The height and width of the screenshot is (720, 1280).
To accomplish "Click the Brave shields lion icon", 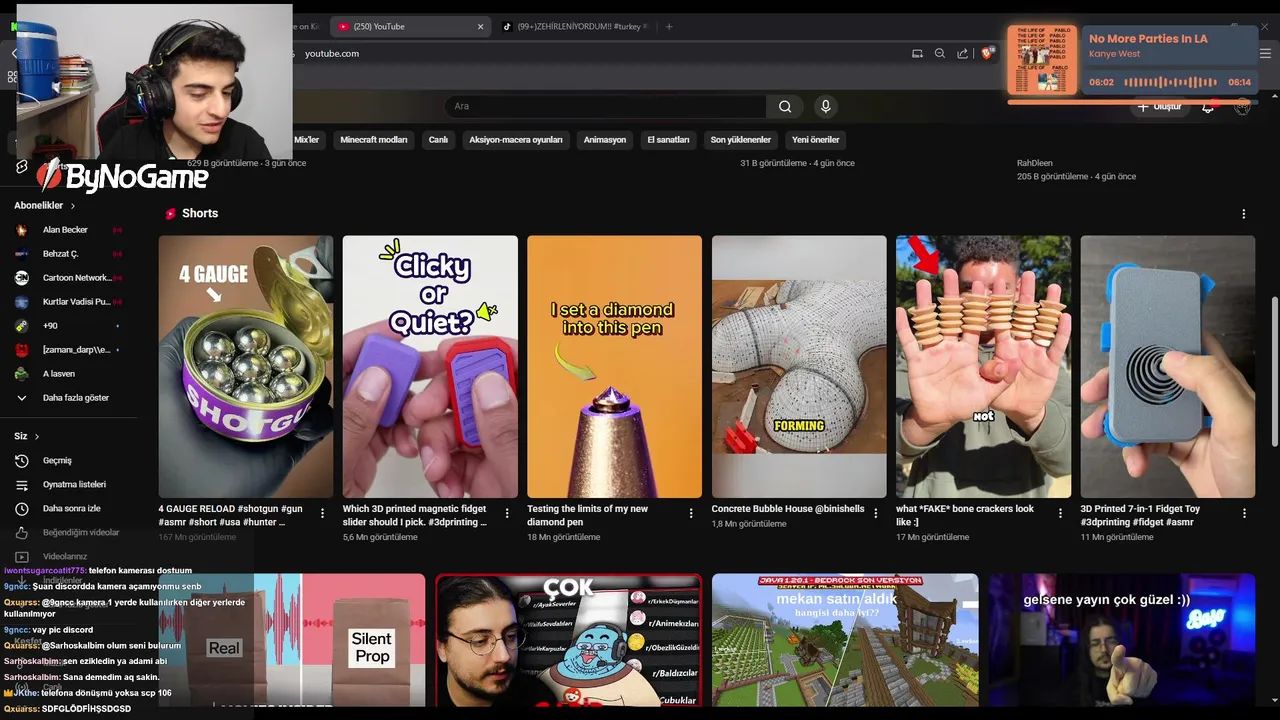I will [988, 54].
